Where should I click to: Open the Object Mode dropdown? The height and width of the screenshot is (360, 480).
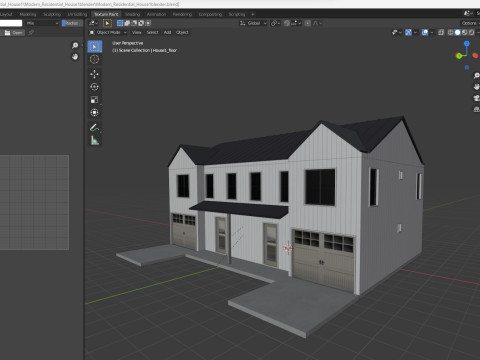click(x=108, y=32)
